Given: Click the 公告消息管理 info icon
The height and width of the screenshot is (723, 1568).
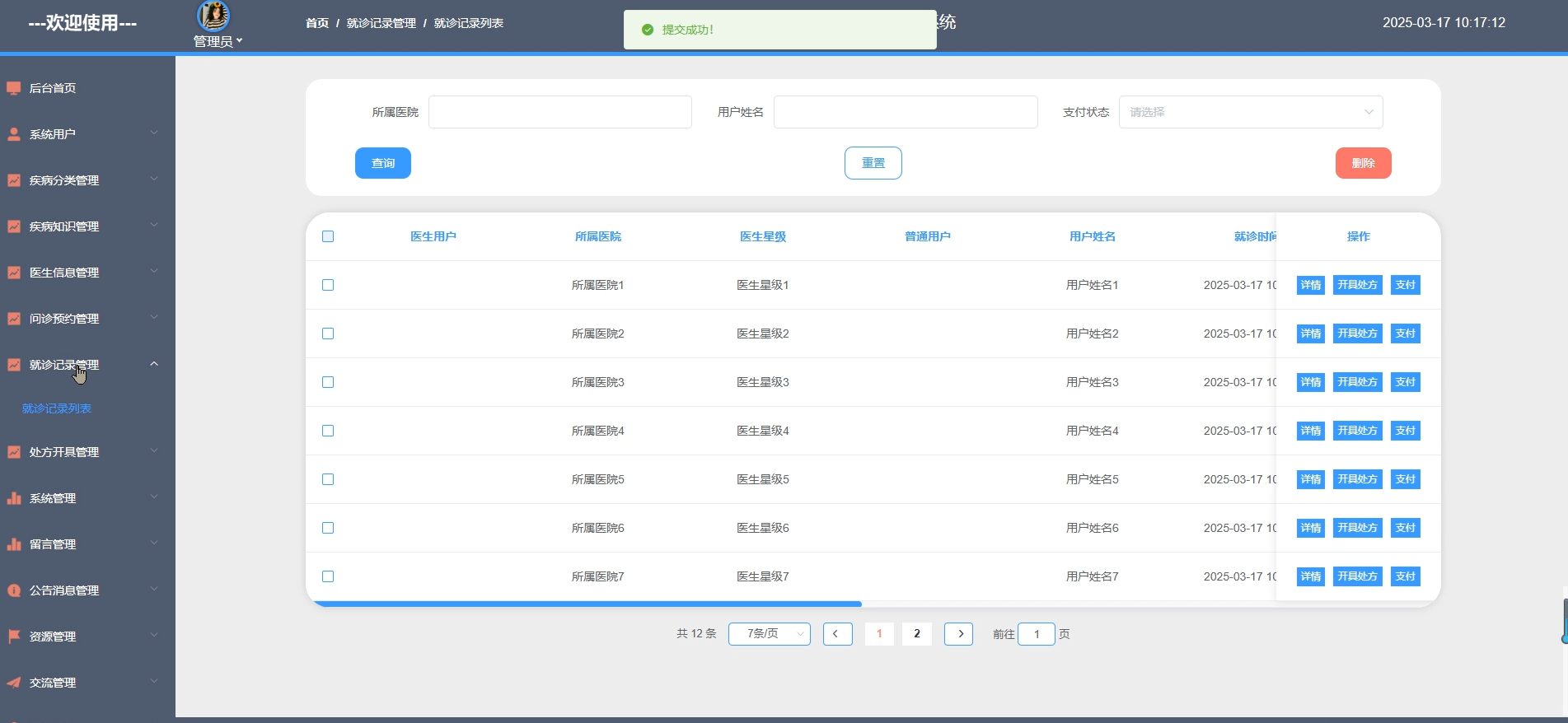Looking at the screenshot, I should point(14,590).
